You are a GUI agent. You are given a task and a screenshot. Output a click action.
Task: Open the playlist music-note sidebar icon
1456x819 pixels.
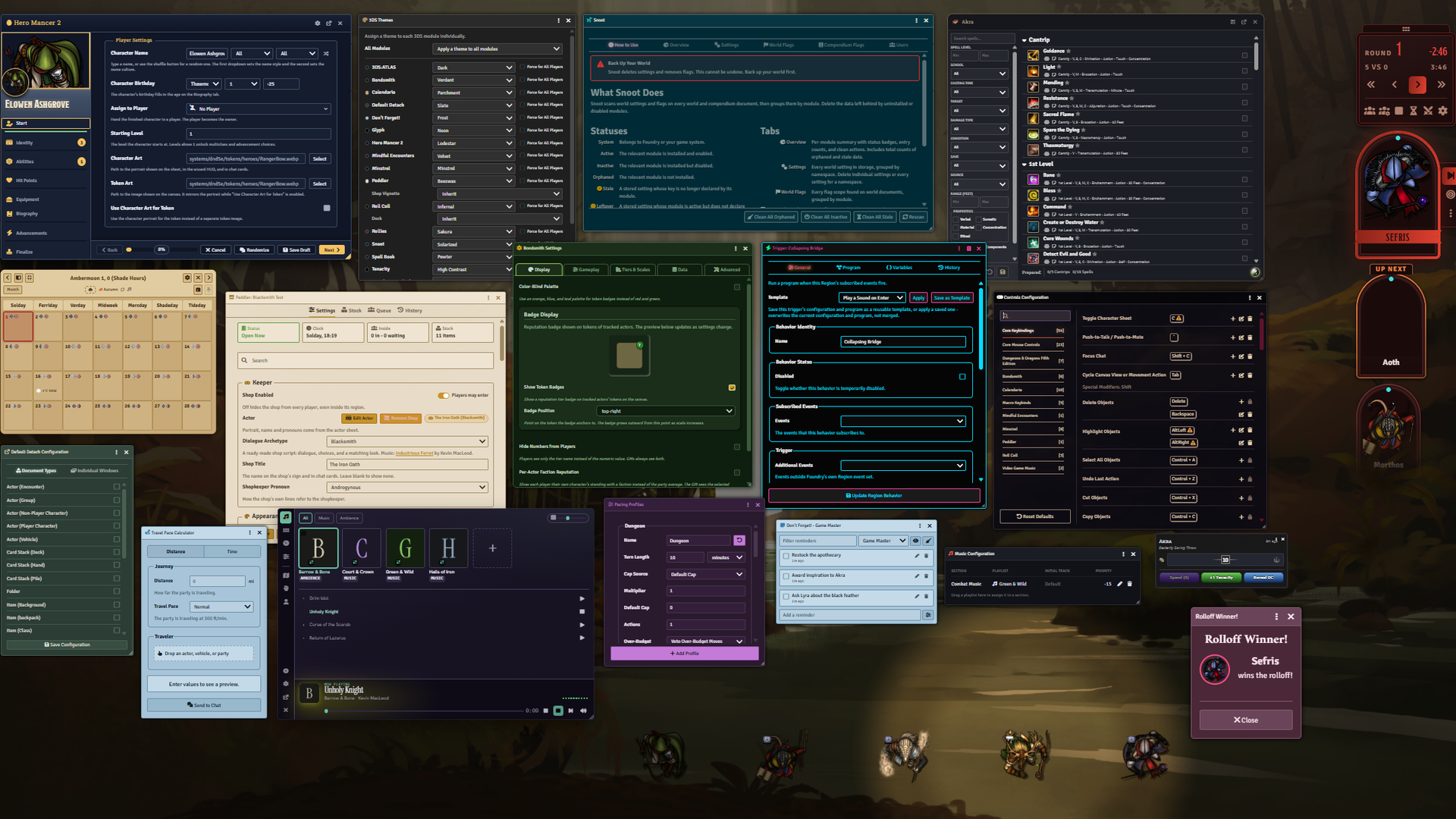coord(286,517)
